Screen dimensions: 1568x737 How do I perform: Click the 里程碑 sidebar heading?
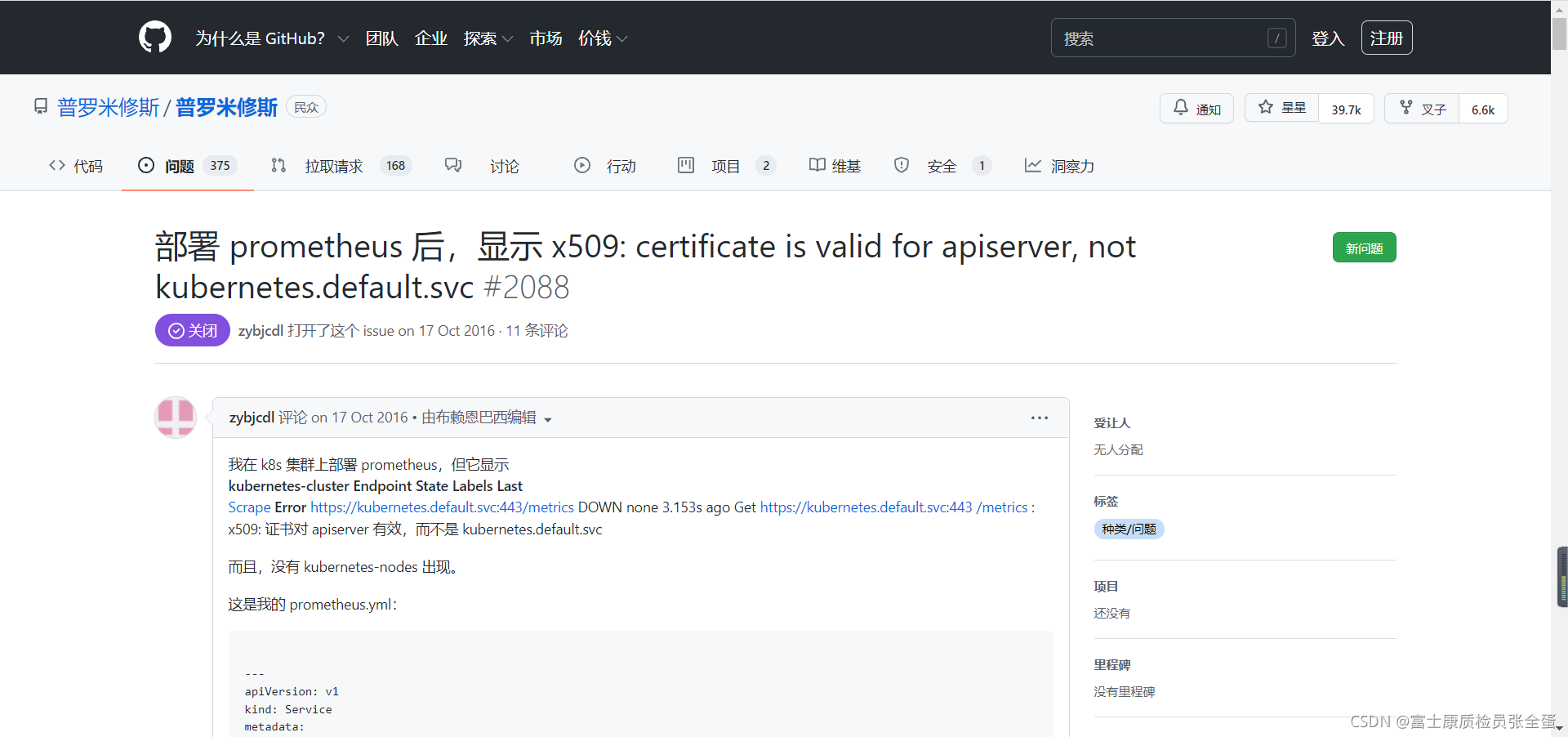coord(1112,665)
